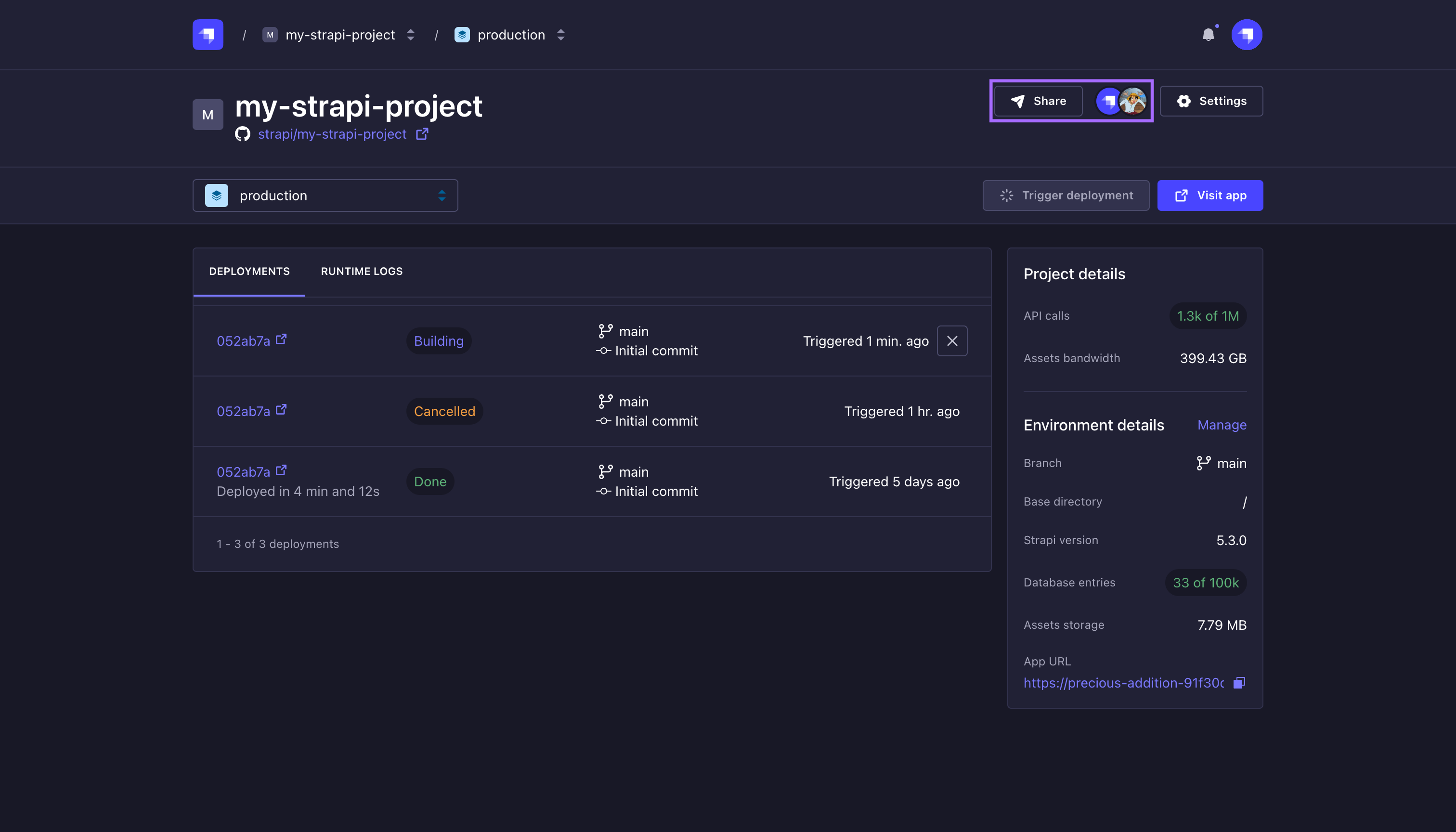Screen dimensions: 1456x832
Task: Open GitHub repository external link icon
Action: click(x=422, y=134)
